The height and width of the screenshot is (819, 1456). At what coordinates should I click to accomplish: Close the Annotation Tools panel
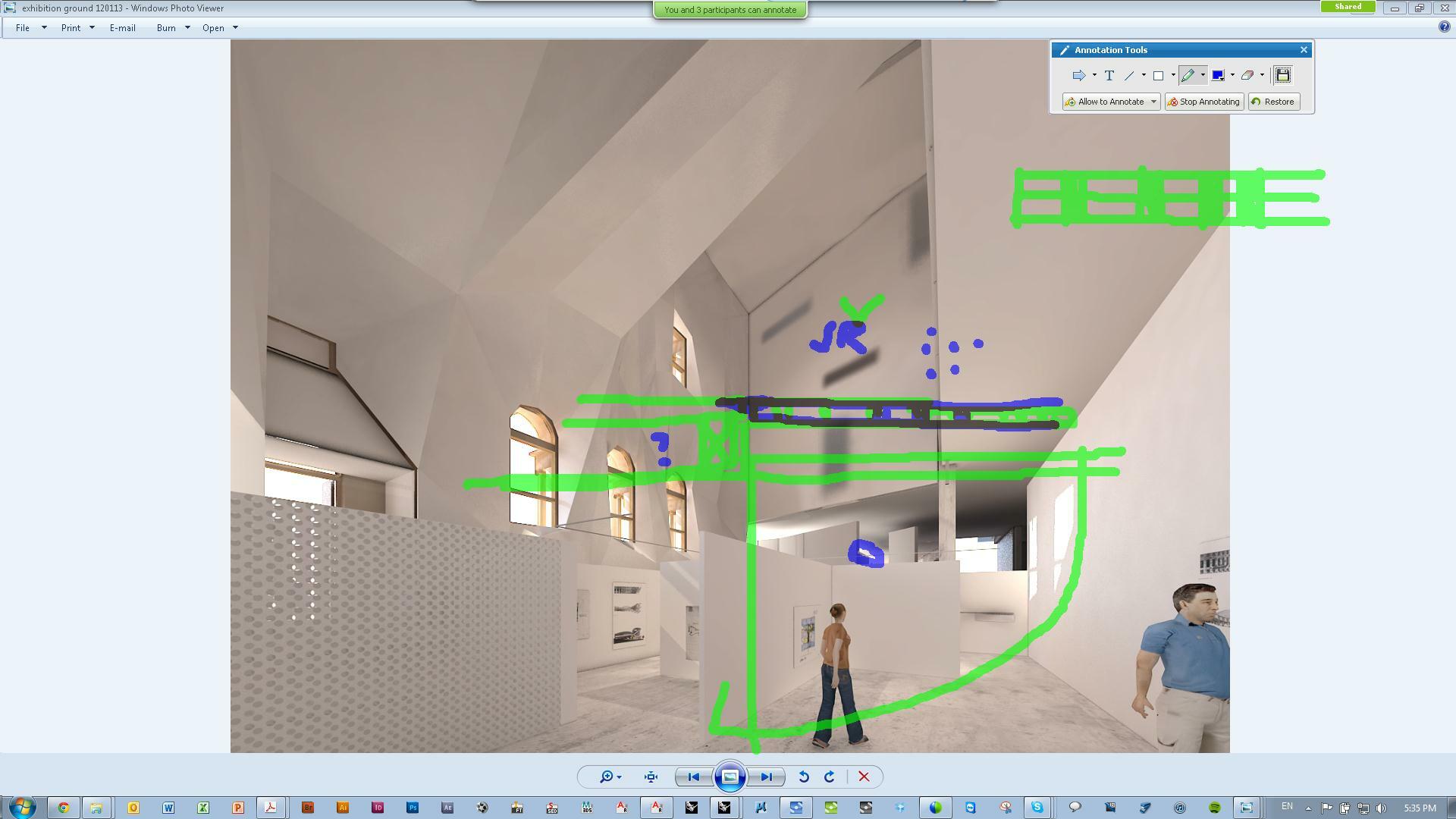pos(1304,50)
